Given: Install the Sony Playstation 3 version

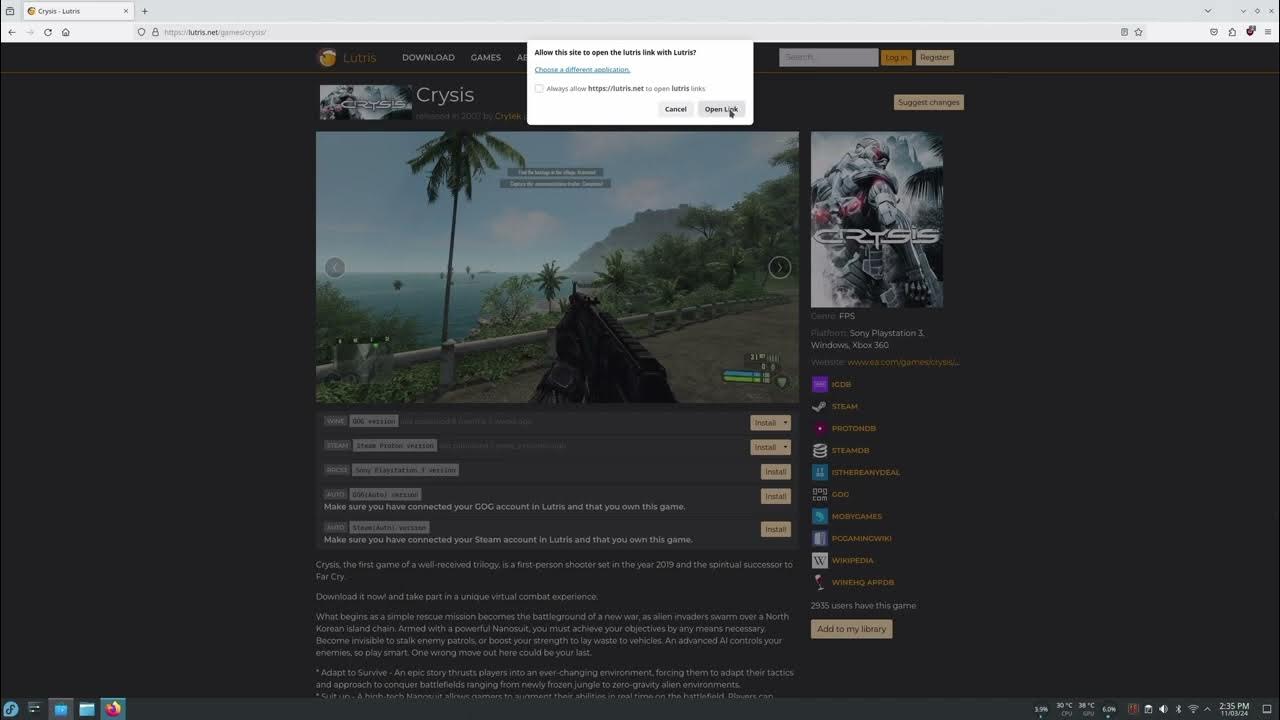Looking at the screenshot, I should coord(775,471).
